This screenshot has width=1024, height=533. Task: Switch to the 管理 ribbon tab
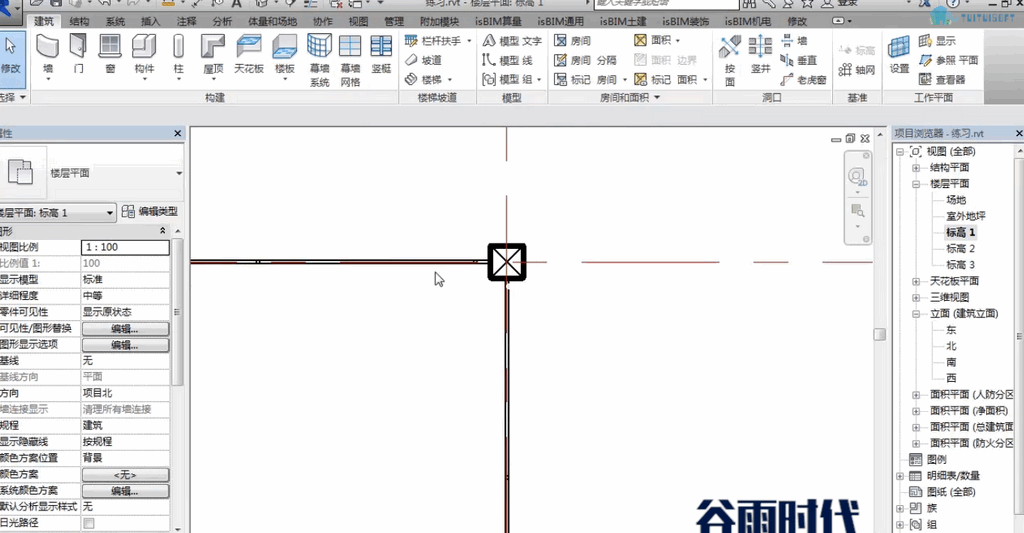394,22
